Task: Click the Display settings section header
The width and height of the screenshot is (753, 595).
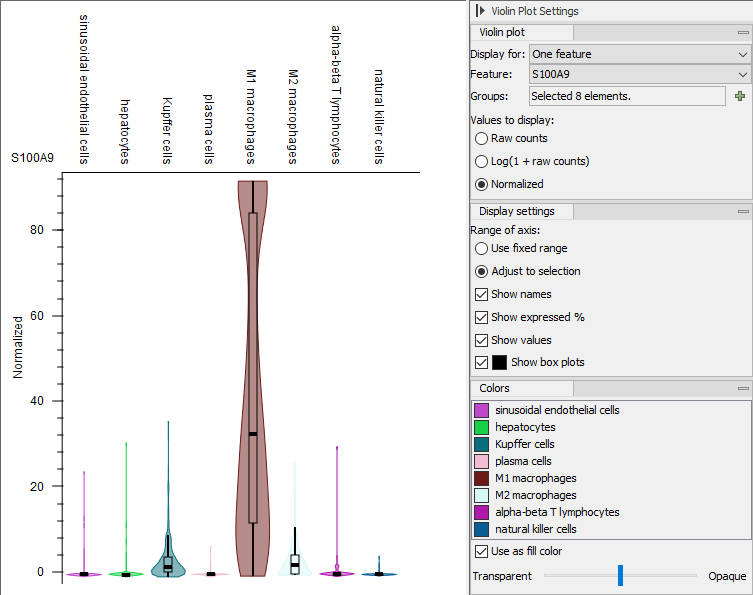Action: (x=516, y=211)
